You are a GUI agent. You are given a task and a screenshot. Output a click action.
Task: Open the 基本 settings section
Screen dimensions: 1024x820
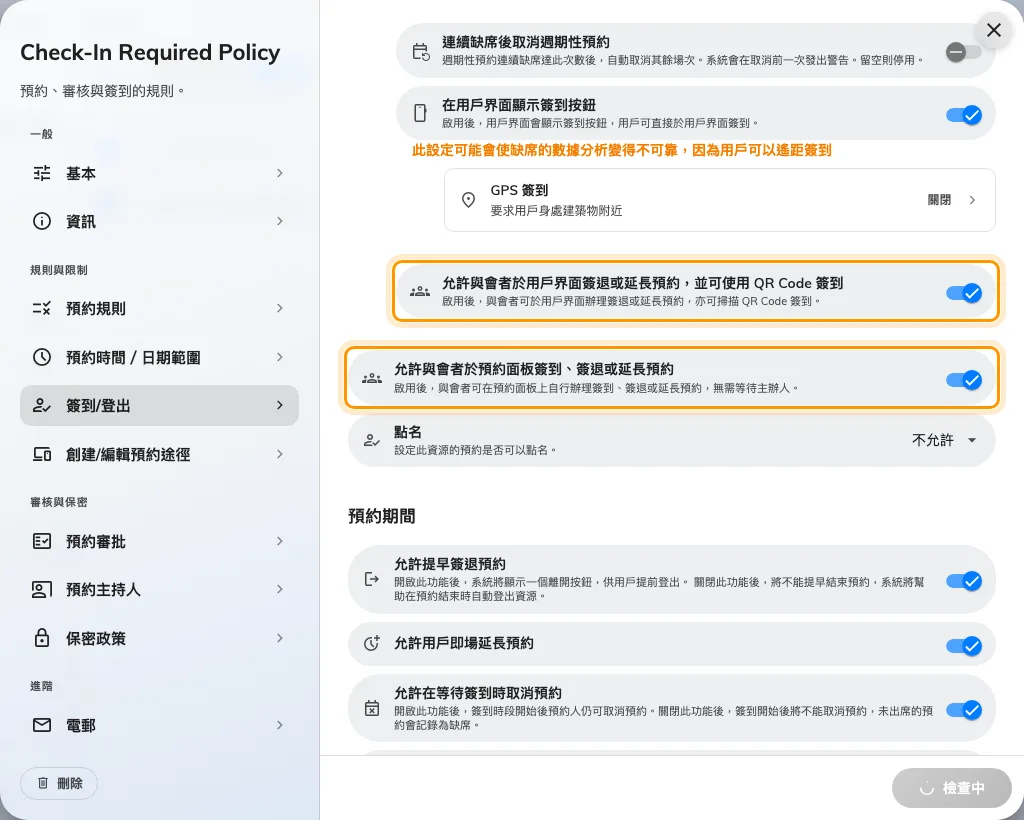click(159, 173)
